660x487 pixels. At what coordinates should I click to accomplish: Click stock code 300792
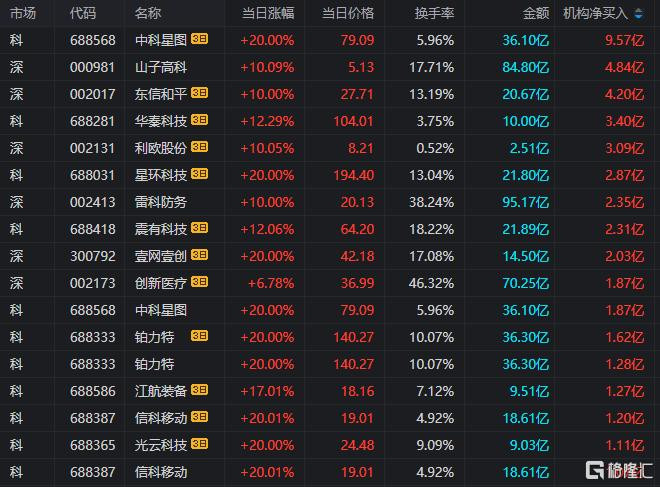click(x=92, y=255)
